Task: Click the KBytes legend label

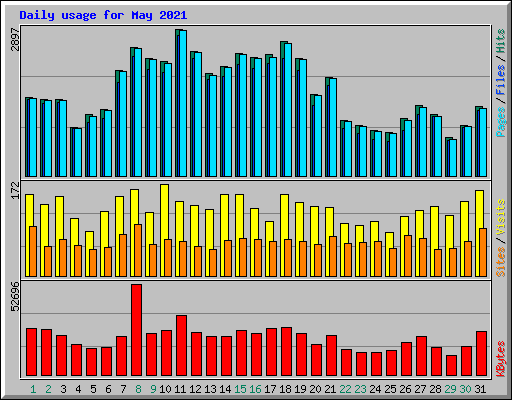Action: (501, 359)
